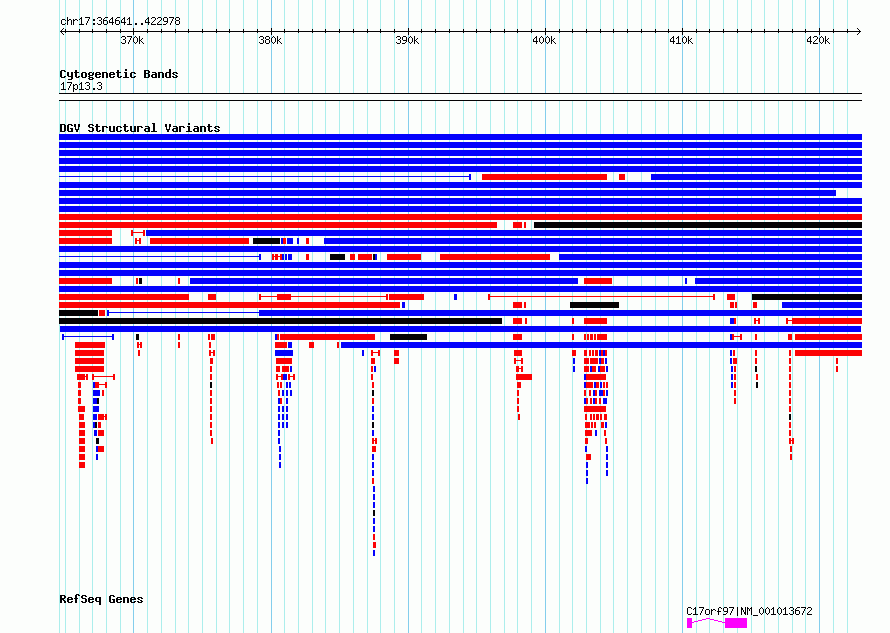
Task: Click the black variant bar near 389k–391k
Action: (408, 337)
